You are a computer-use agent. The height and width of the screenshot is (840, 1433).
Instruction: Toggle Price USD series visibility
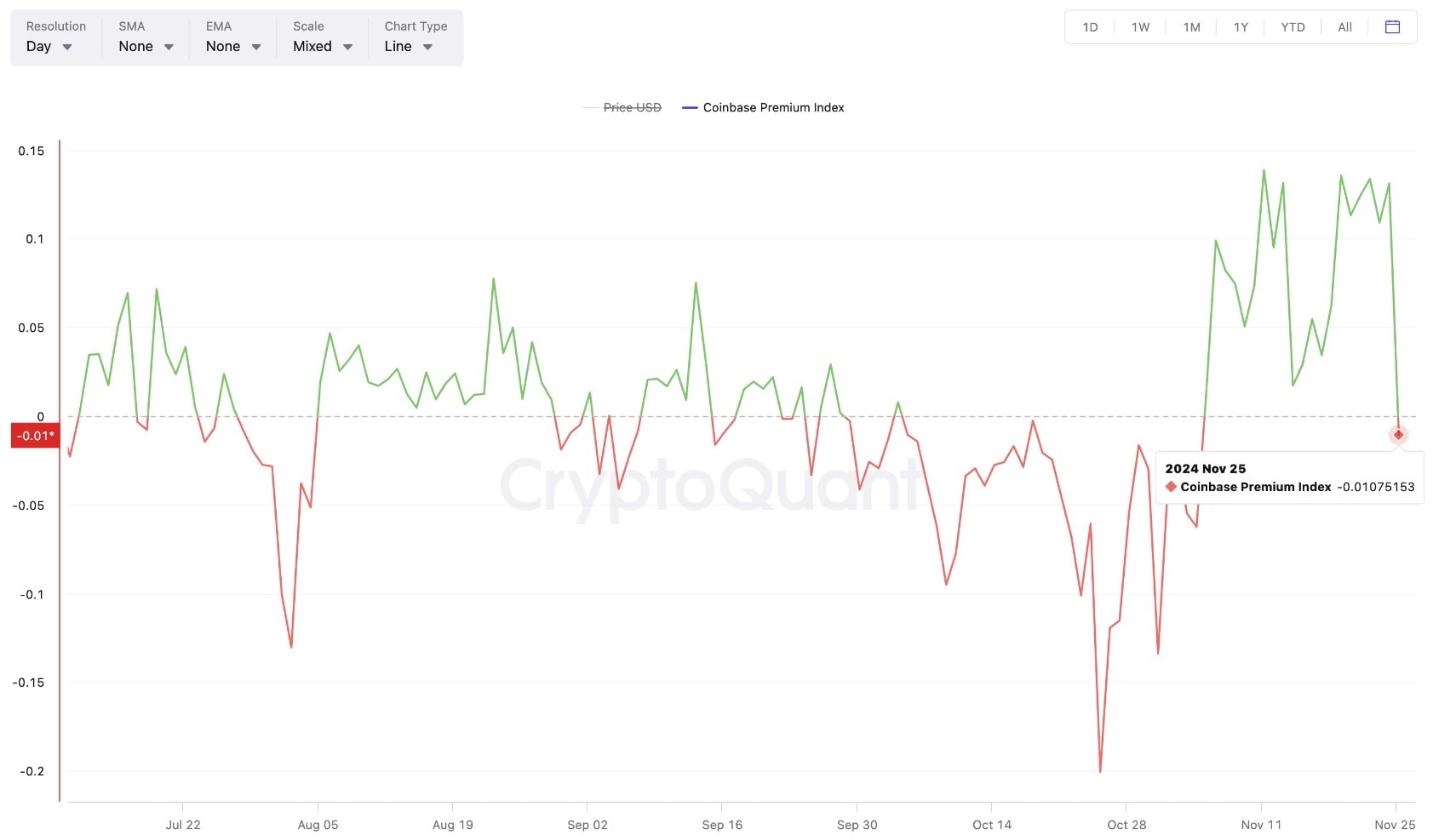pyautogui.click(x=632, y=108)
